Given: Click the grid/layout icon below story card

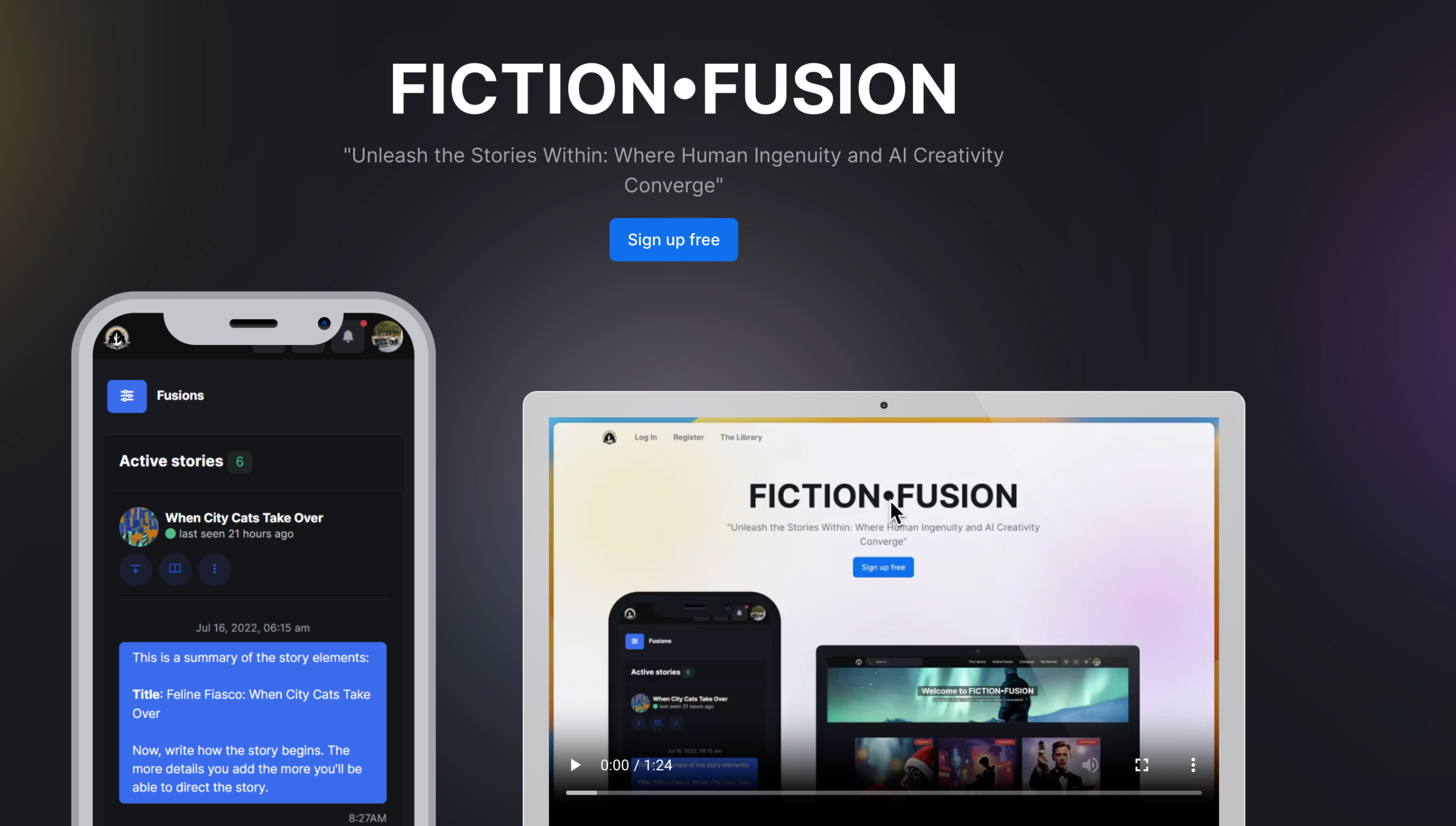Looking at the screenshot, I should [x=175, y=569].
